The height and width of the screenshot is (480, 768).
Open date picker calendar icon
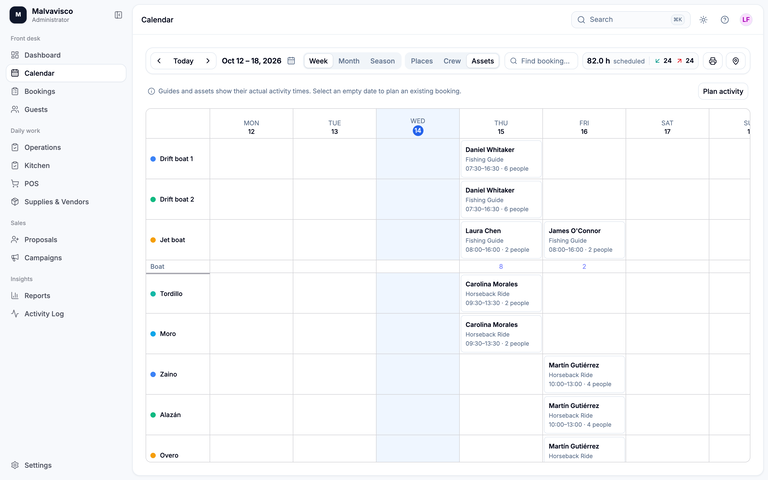[x=291, y=61]
